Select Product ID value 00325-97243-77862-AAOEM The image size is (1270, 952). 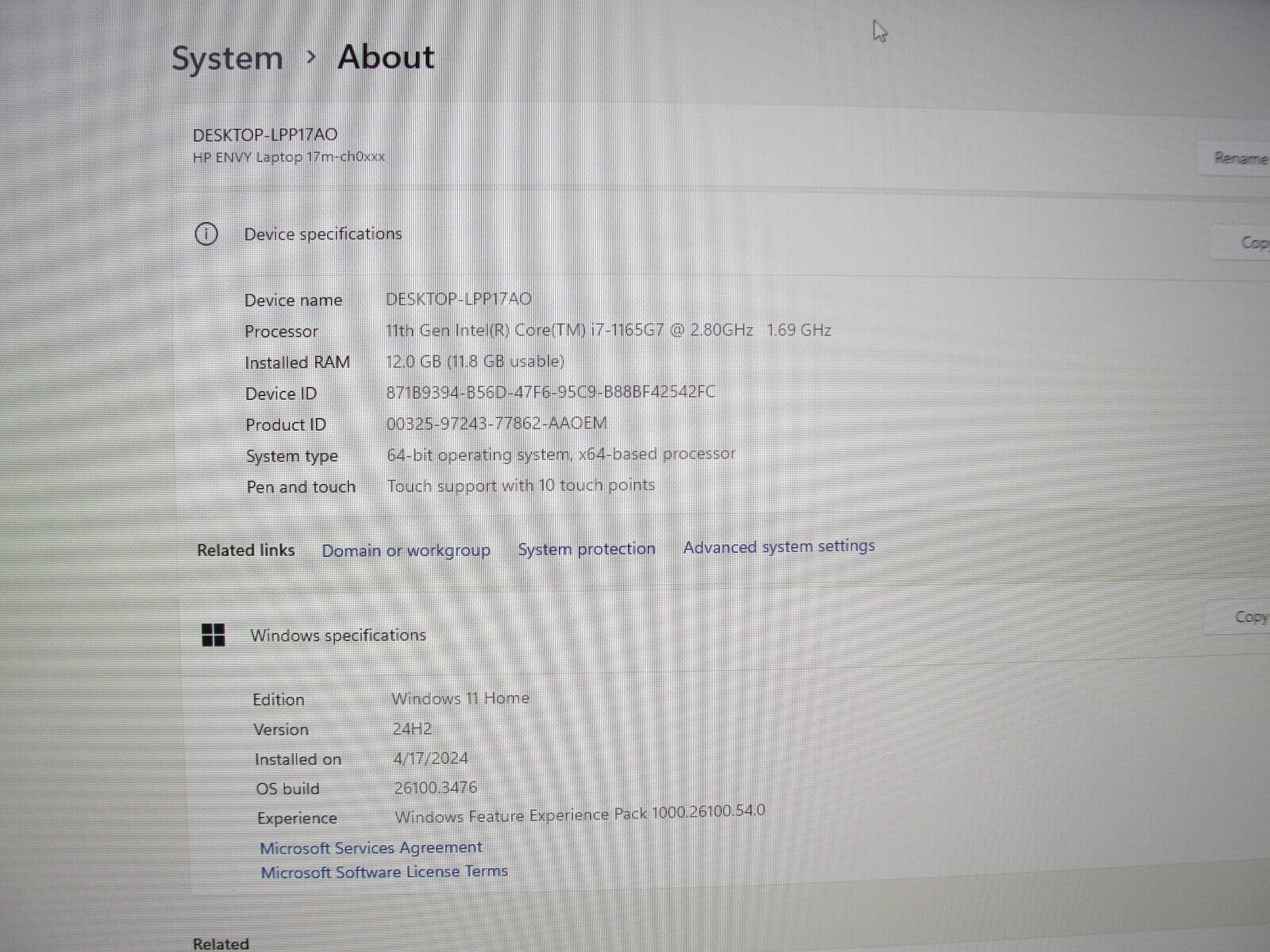pyautogui.click(x=496, y=424)
